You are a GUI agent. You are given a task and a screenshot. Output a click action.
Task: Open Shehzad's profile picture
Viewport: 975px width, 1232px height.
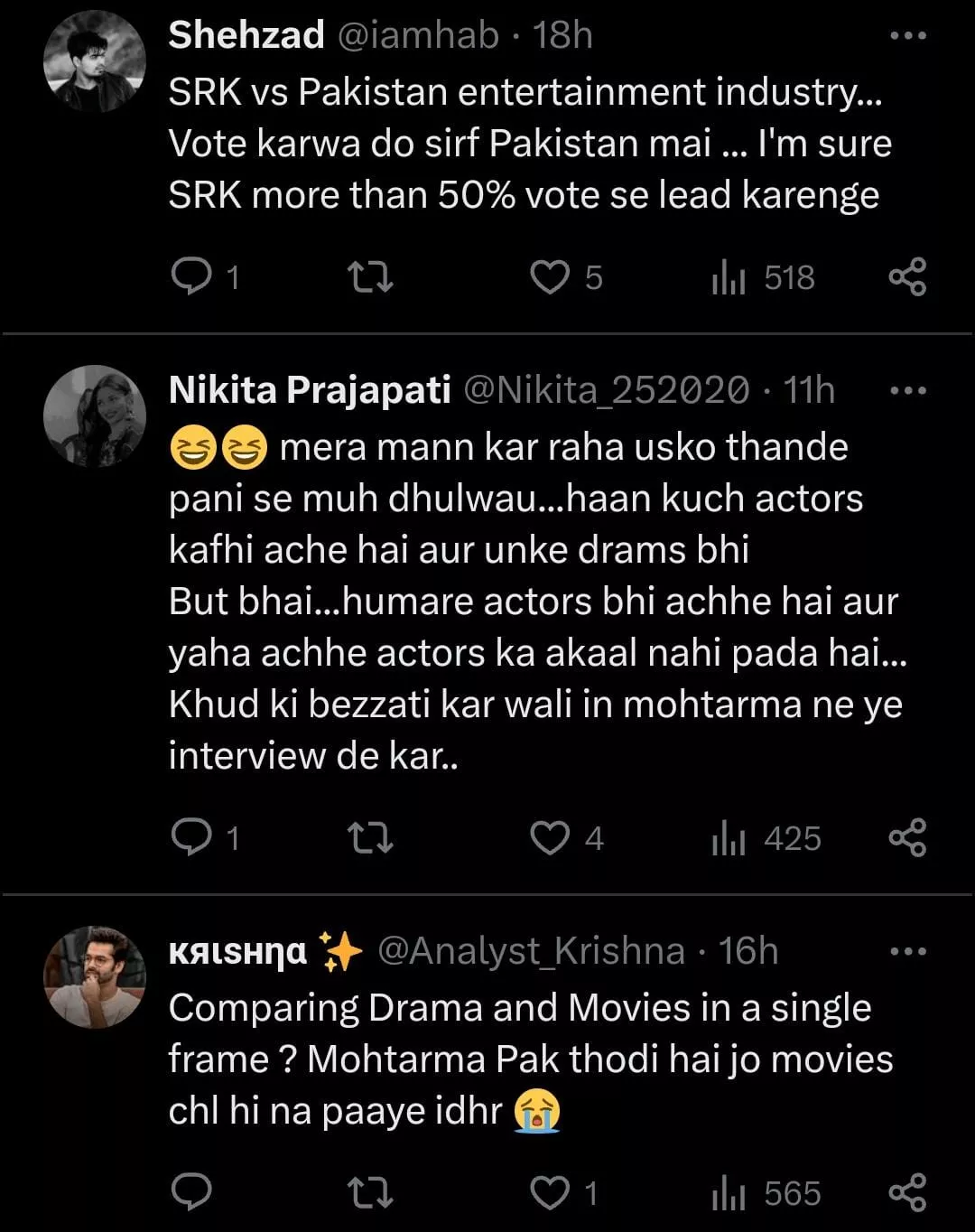[95, 61]
